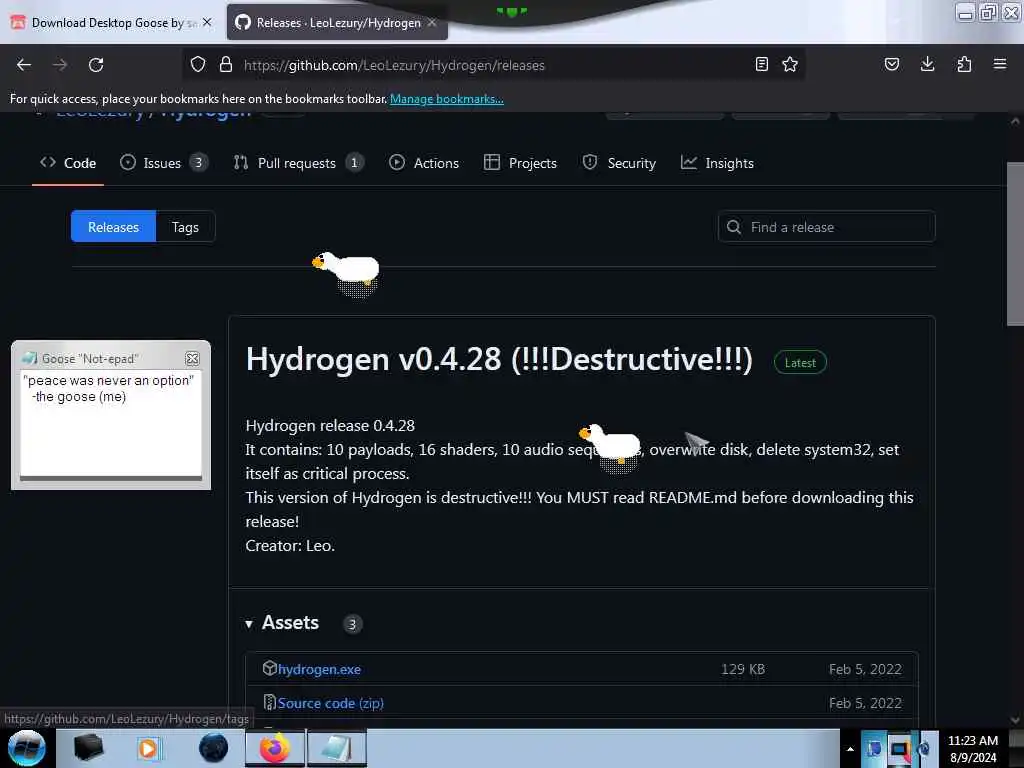
Task: Select the Releases button
Action: pyautogui.click(x=114, y=227)
